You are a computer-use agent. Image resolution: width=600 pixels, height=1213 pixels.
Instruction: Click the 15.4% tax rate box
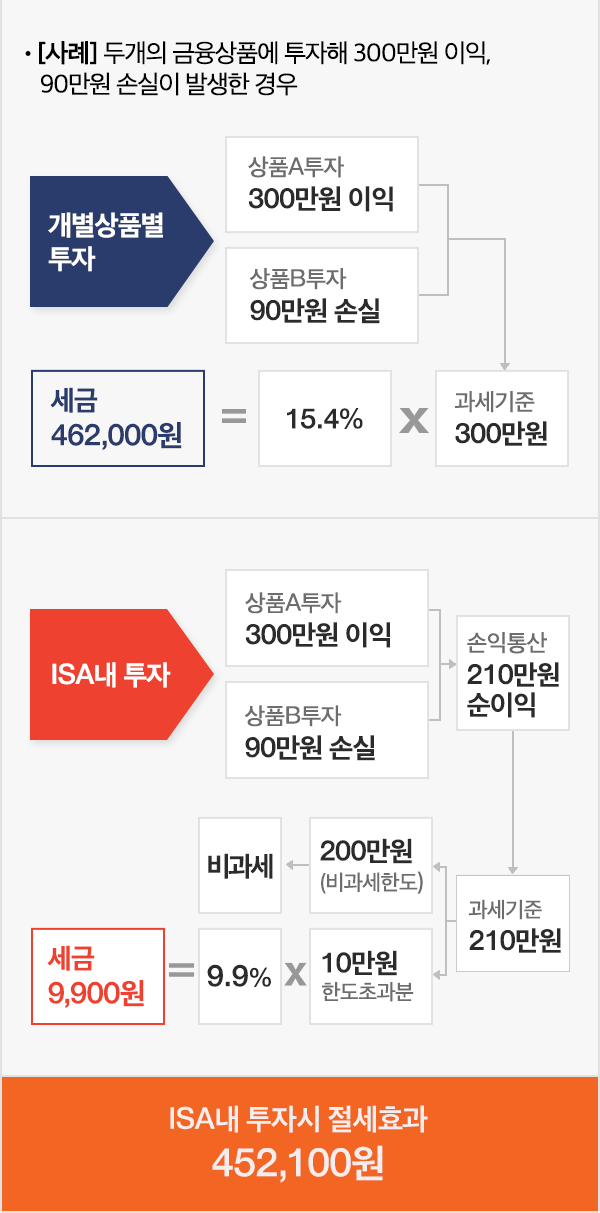click(324, 419)
